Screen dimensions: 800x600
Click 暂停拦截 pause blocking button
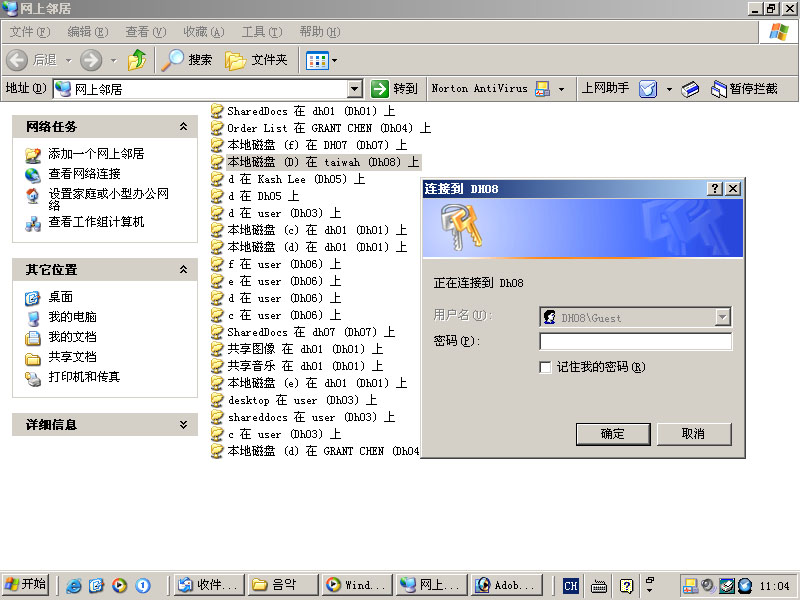[744, 89]
